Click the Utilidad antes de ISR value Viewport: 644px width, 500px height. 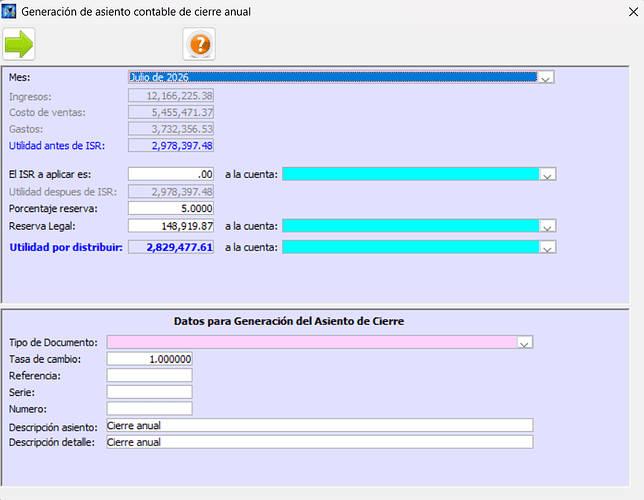(x=171, y=145)
